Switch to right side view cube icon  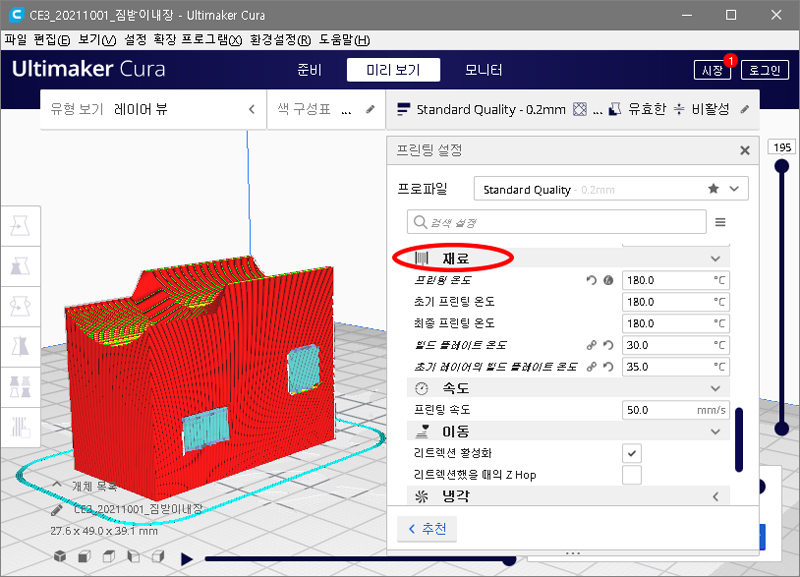158,556
